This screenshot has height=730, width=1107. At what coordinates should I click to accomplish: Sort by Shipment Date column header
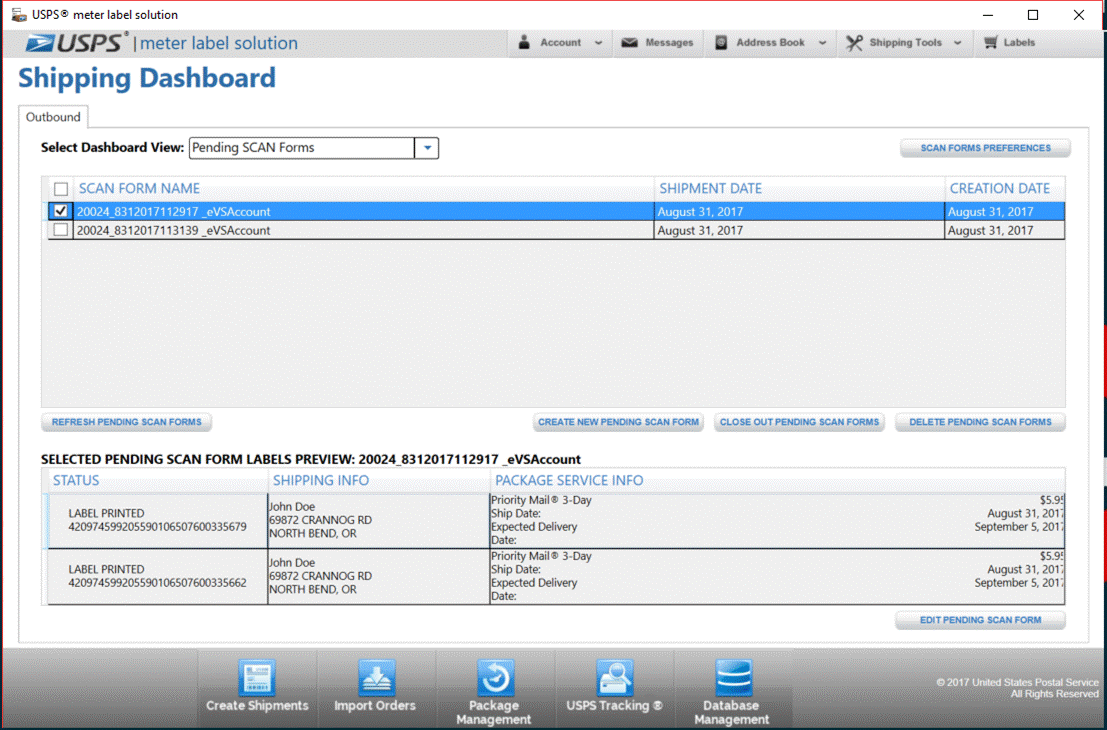(x=710, y=188)
